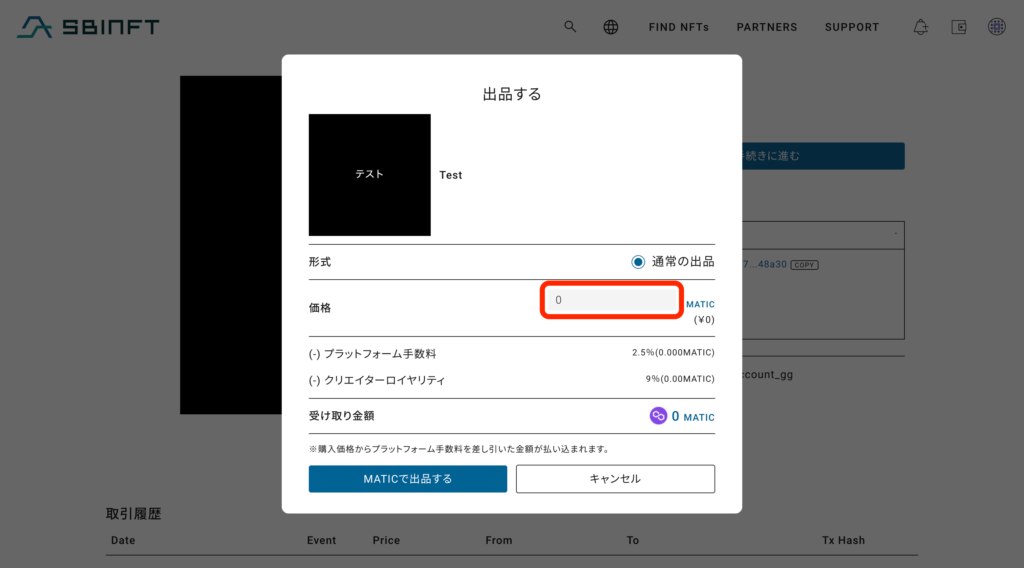The image size is (1024, 568).
Task: Click the "Test" NFT name
Action: [x=451, y=175]
